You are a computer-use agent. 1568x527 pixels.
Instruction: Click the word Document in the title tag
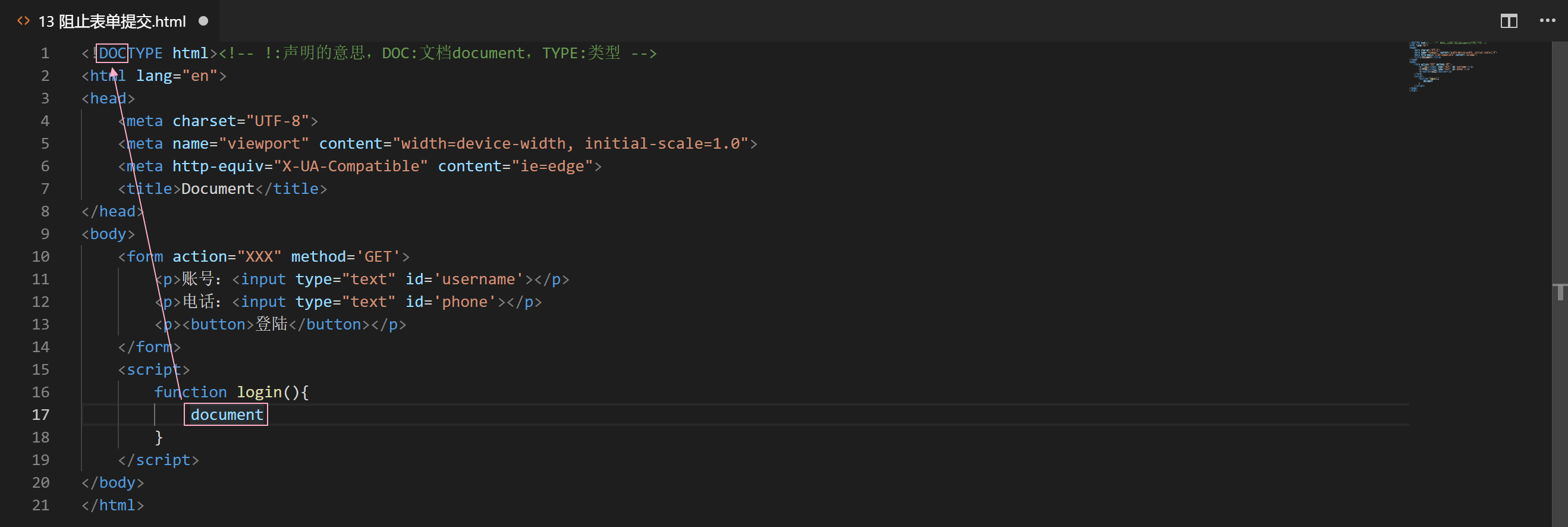tap(217, 189)
